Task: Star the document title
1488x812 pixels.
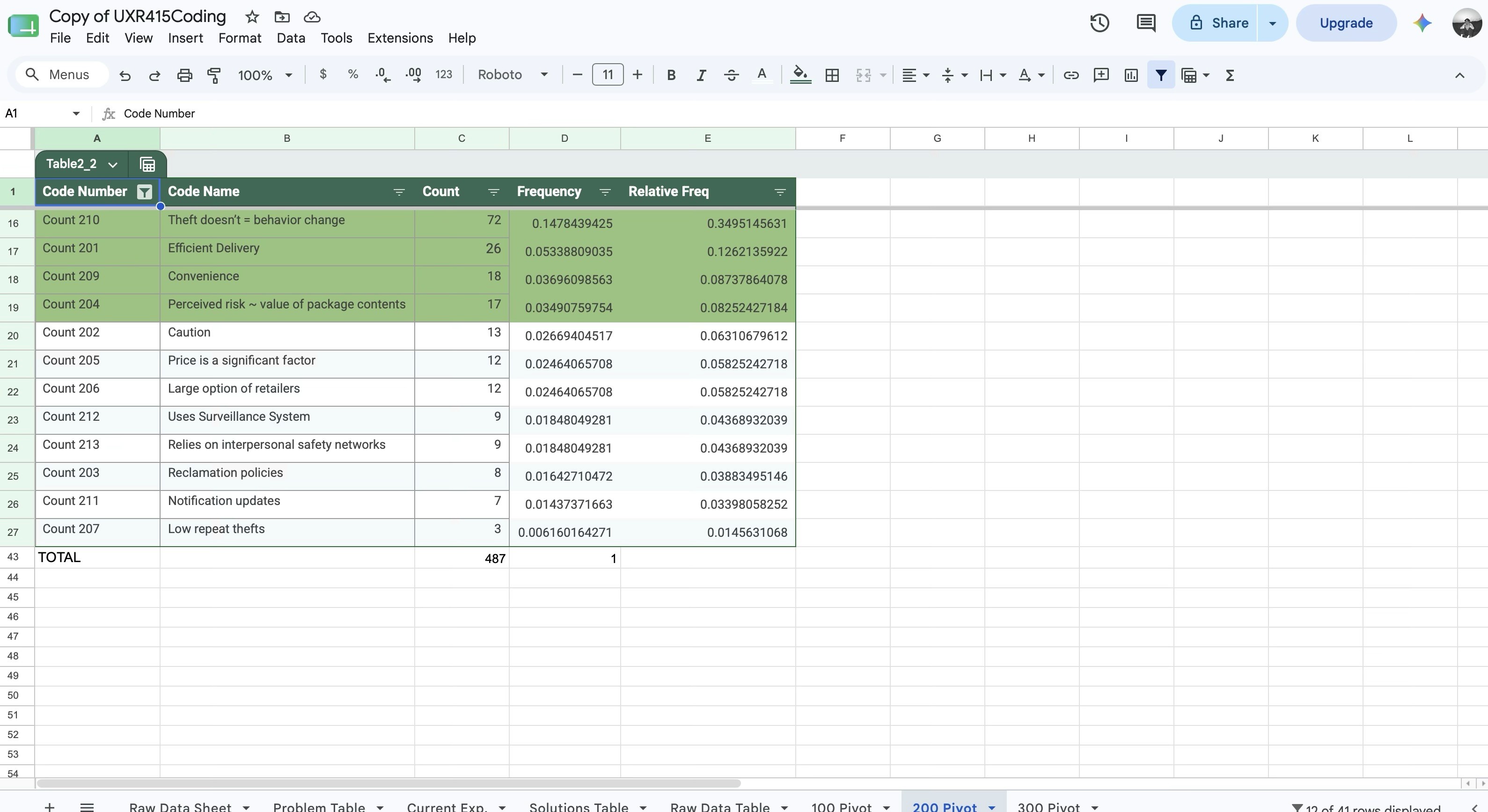Action: [x=252, y=17]
